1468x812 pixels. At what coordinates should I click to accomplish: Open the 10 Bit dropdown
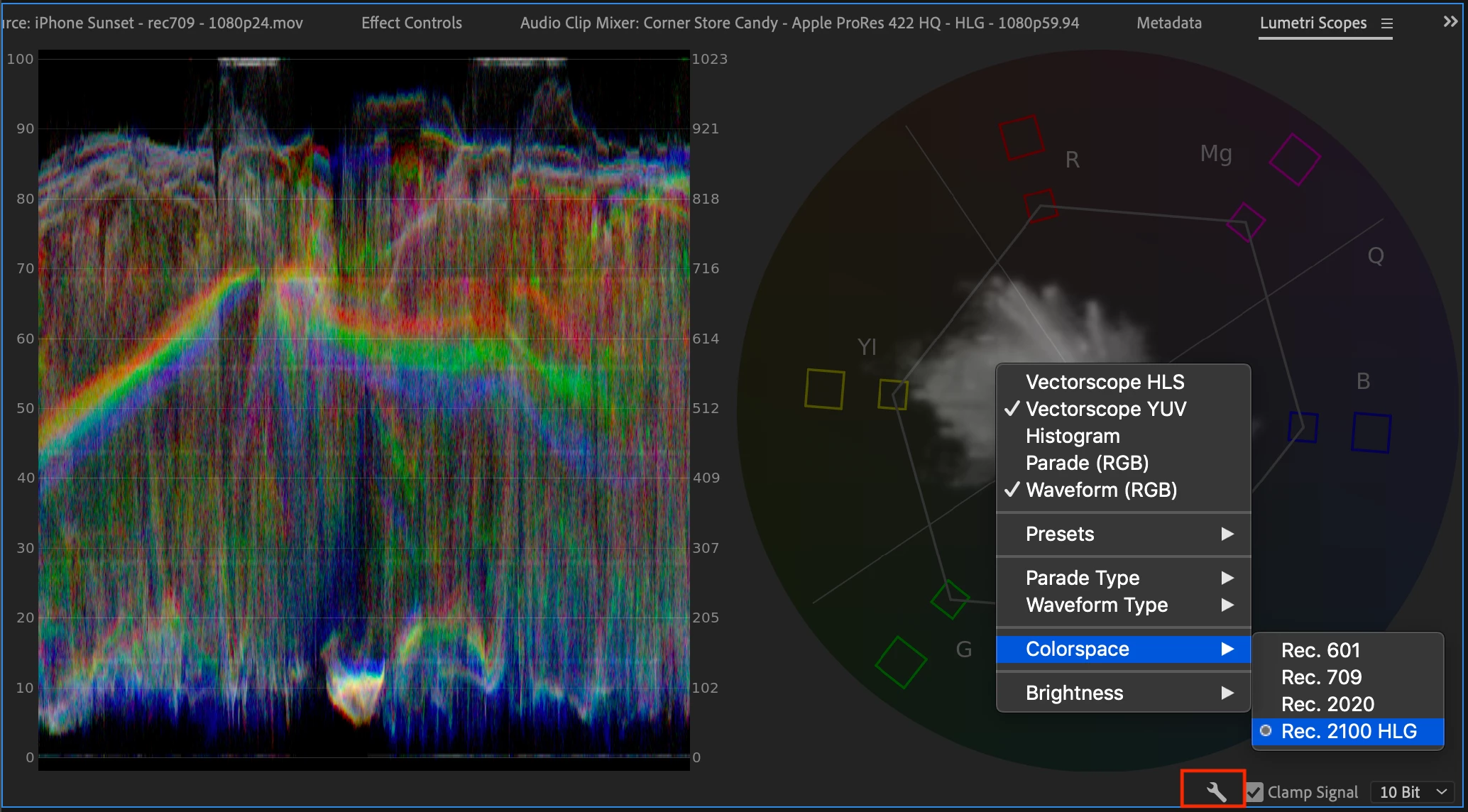click(x=1412, y=791)
